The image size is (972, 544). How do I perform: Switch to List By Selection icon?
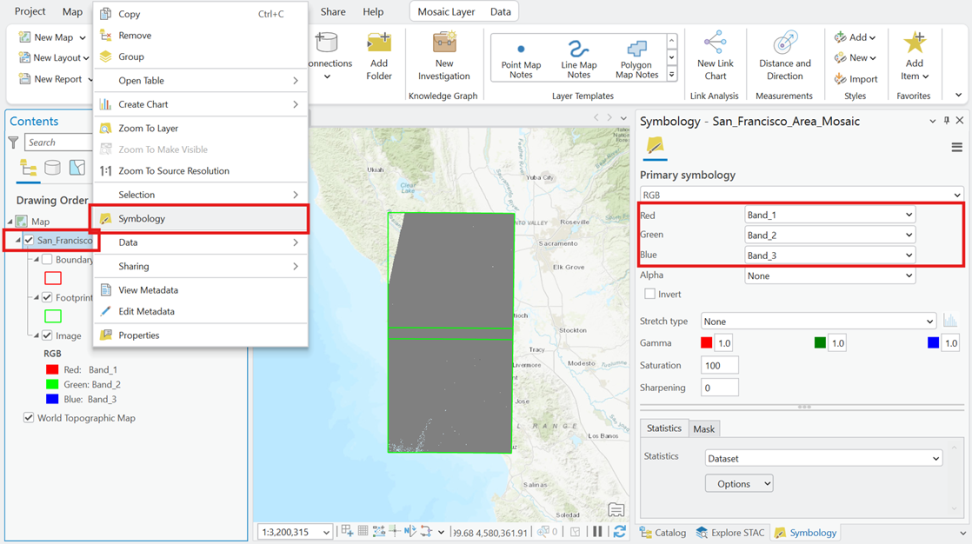click(77, 168)
